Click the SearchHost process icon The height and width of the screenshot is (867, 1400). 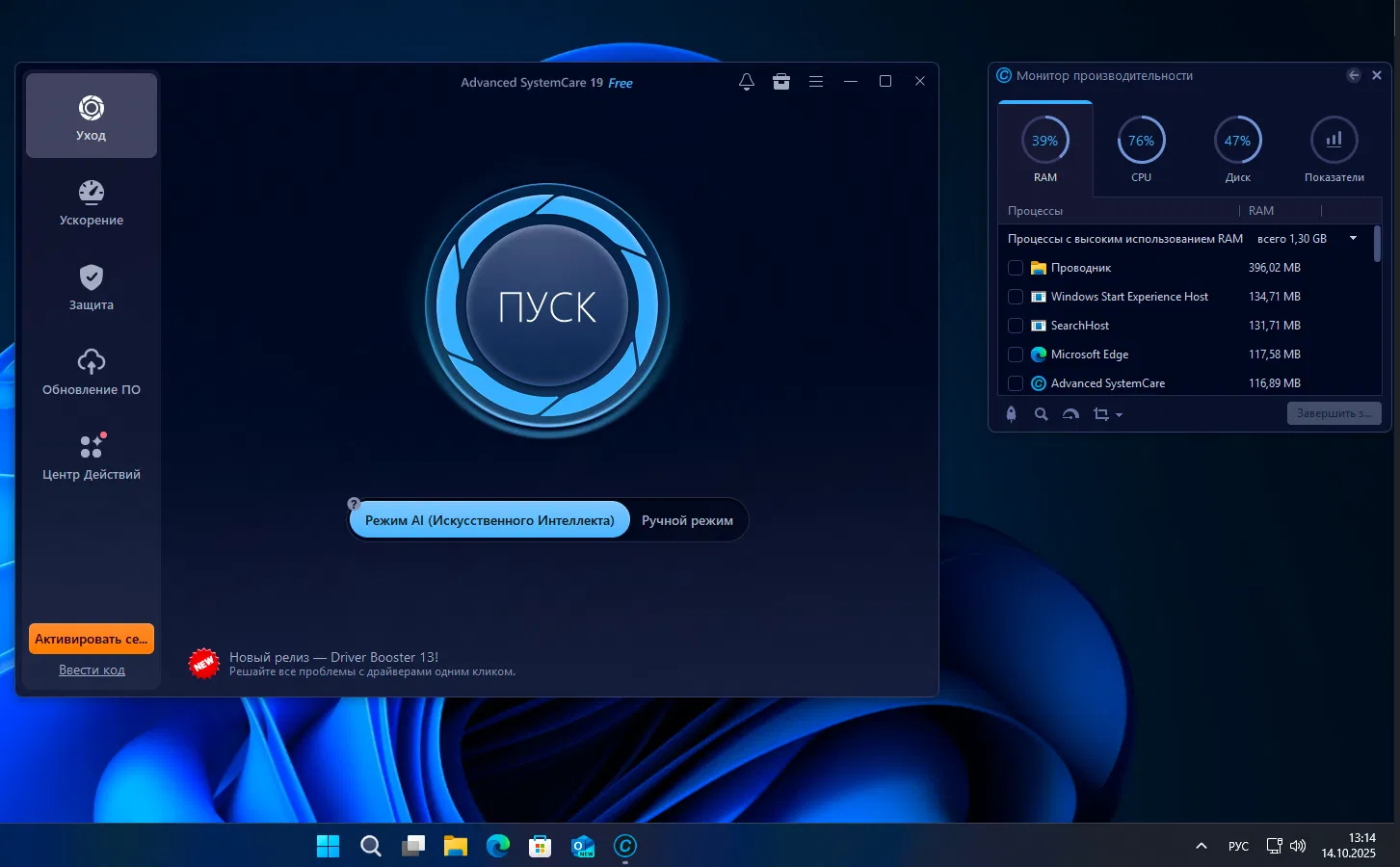tap(1039, 326)
